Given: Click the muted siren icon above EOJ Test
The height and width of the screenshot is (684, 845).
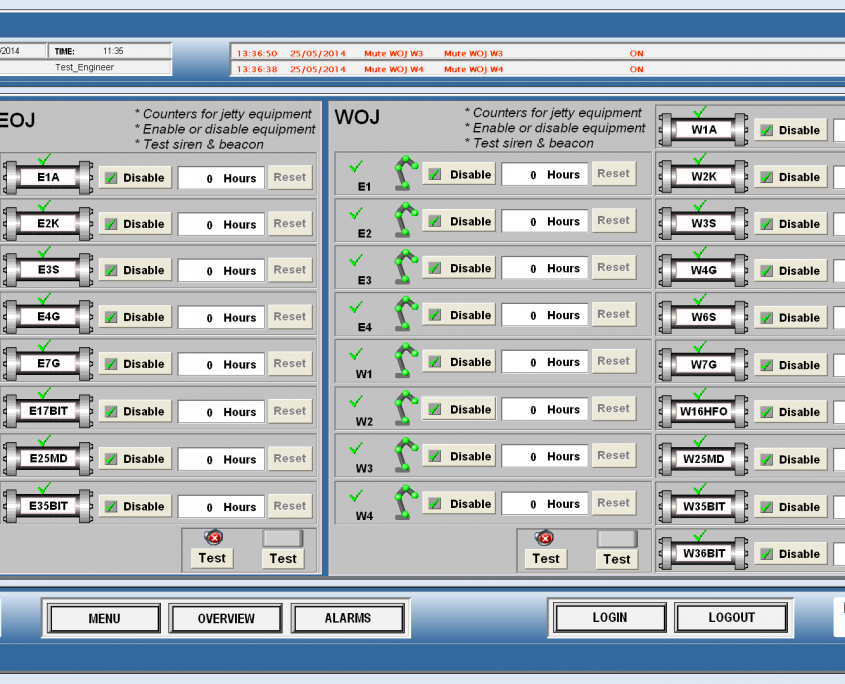Looking at the screenshot, I should pos(211,537).
